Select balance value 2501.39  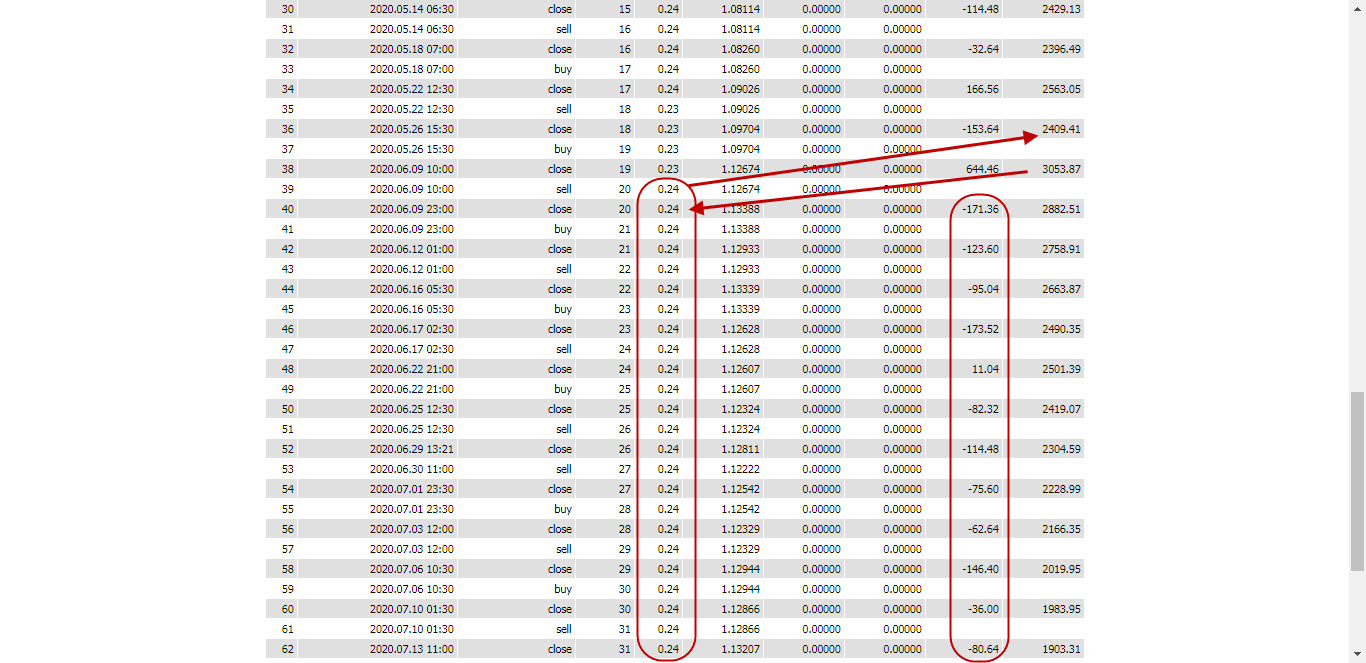(x=1060, y=369)
